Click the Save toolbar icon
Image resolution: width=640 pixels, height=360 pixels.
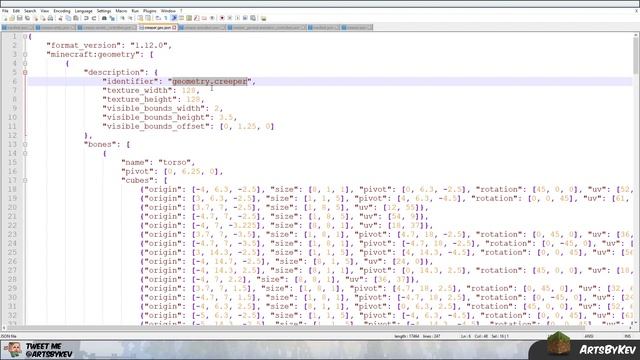(x=20, y=18)
